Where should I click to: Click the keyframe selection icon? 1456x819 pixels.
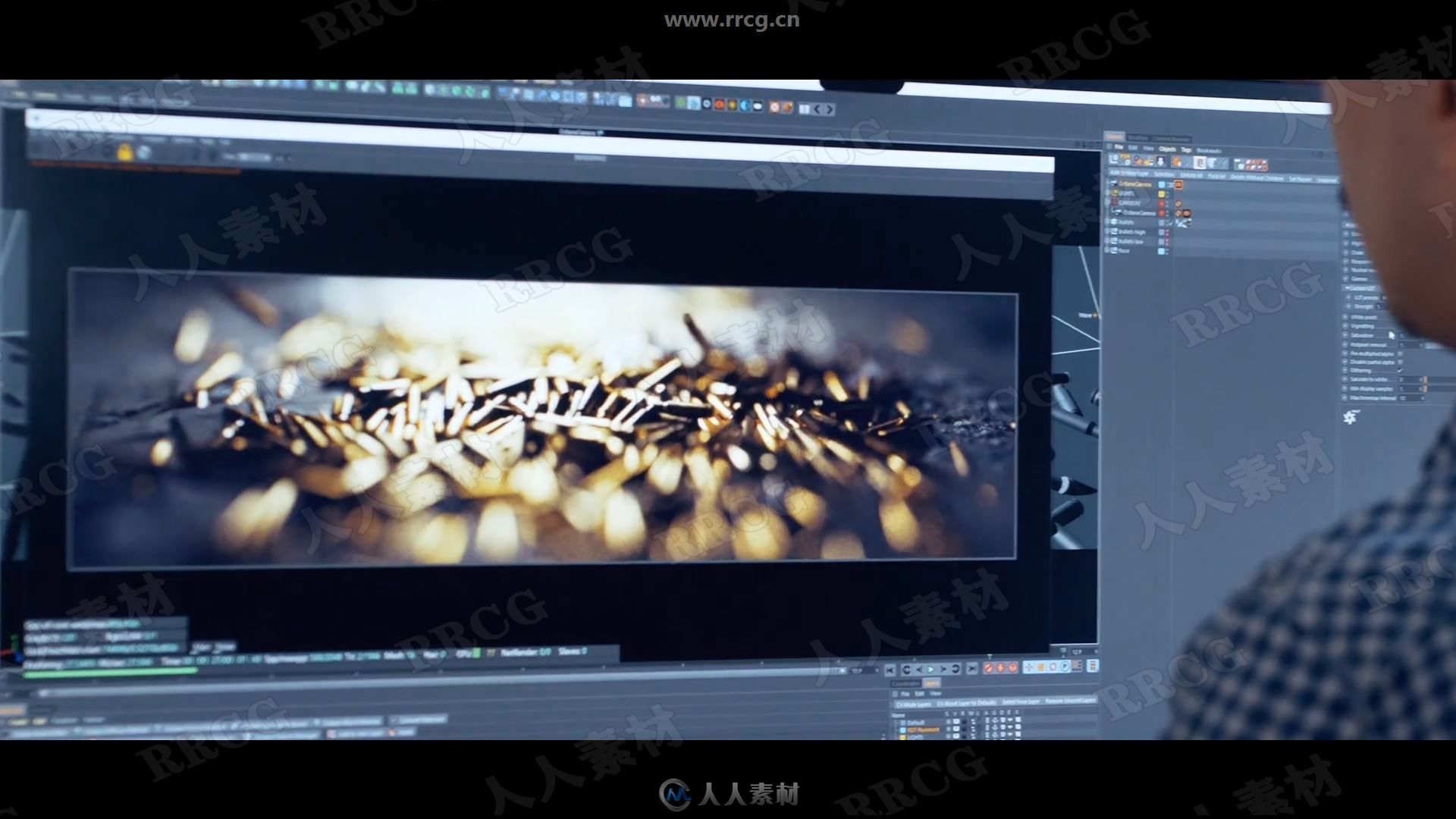(1013, 667)
